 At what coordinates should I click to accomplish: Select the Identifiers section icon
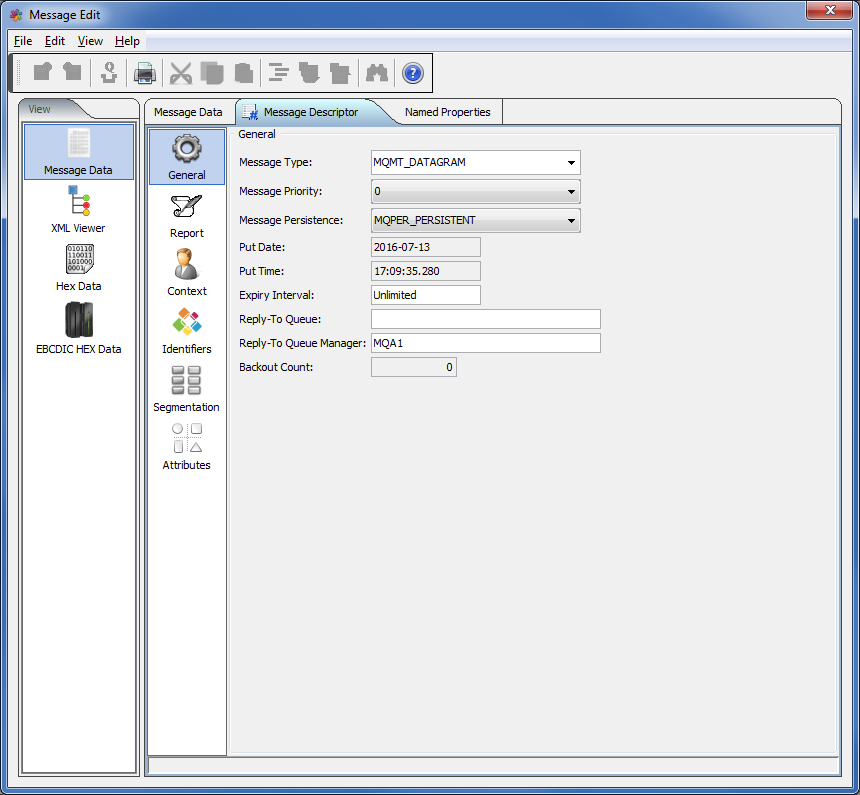pyautogui.click(x=186, y=332)
